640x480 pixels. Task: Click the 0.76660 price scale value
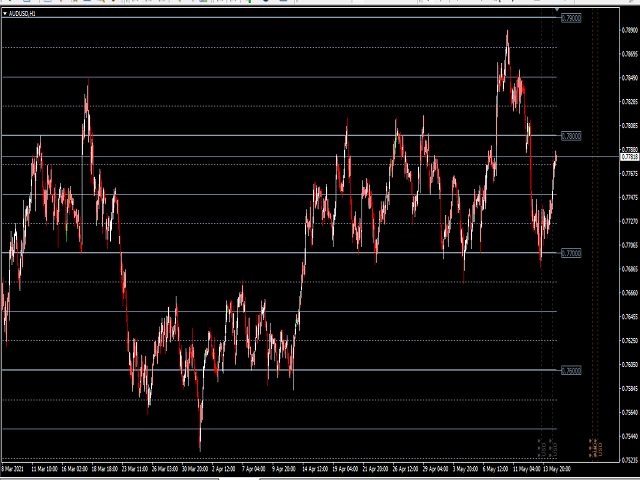pyautogui.click(x=629, y=293)
